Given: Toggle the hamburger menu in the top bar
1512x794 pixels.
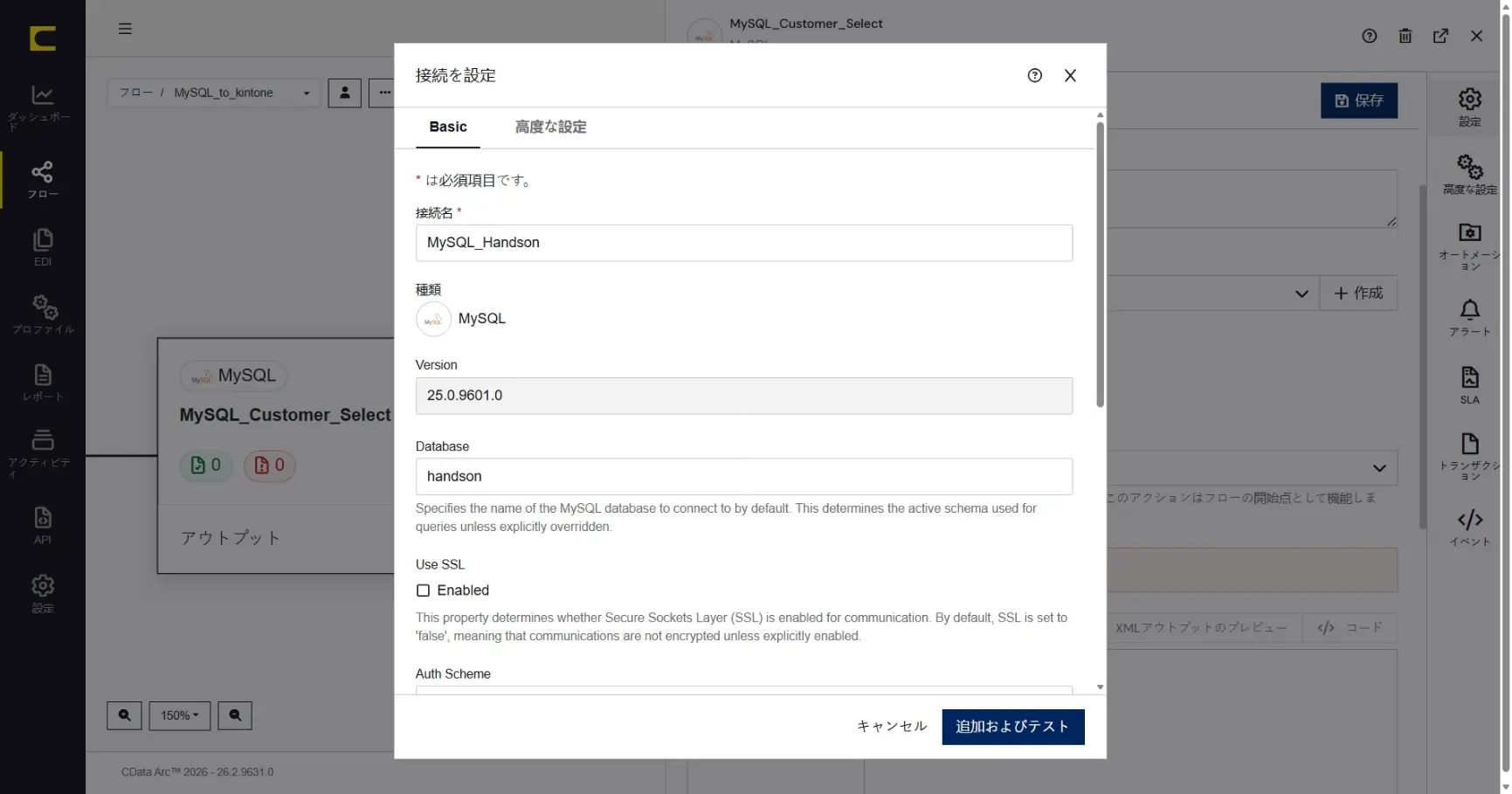Looking at the screenshot, I should 125,29.
